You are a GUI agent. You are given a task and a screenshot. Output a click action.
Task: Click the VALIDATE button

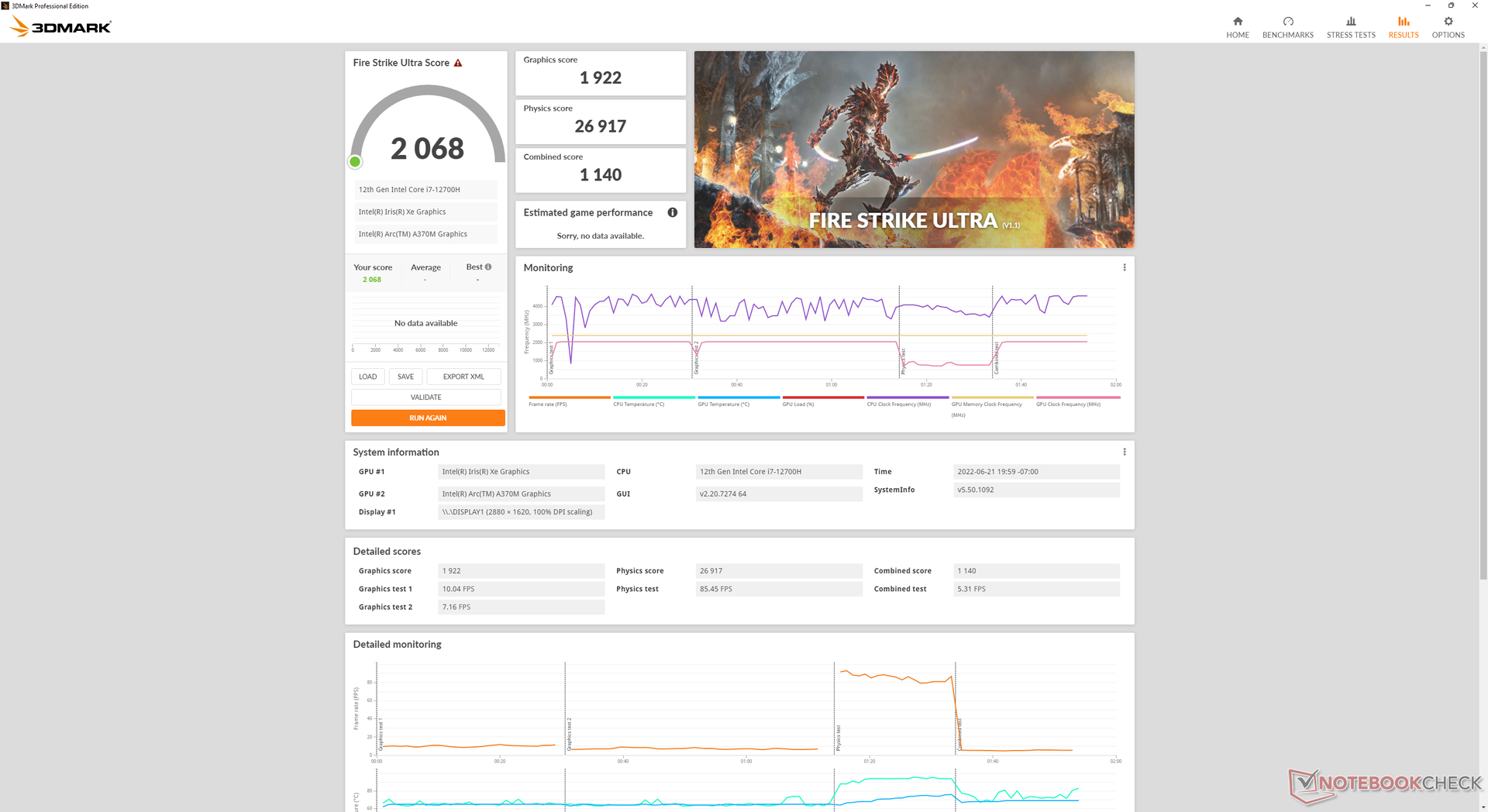pyautogui.click(x=426, y=397)
